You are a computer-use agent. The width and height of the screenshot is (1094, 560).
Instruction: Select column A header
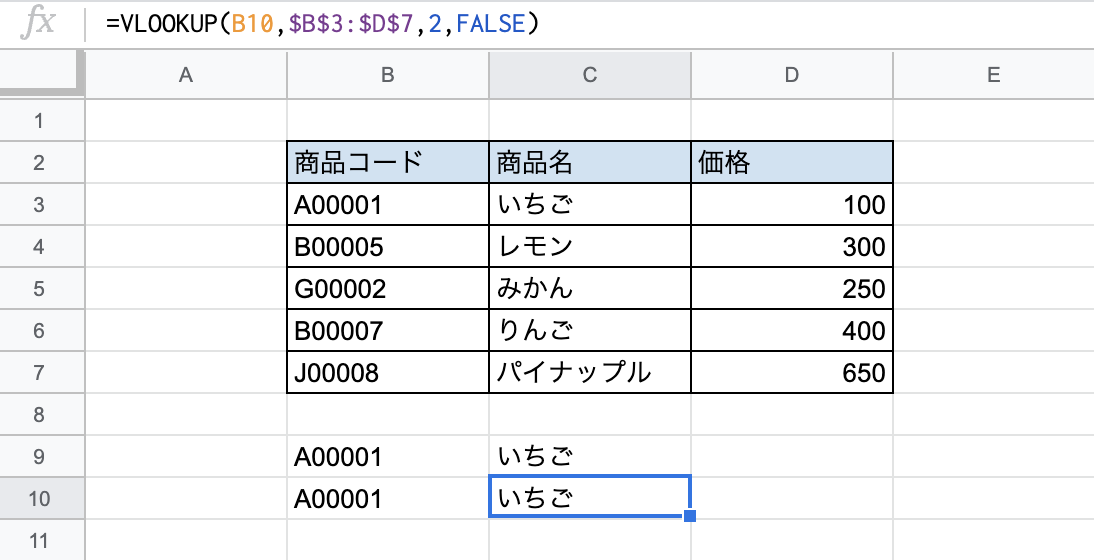[x=186, y=75]
